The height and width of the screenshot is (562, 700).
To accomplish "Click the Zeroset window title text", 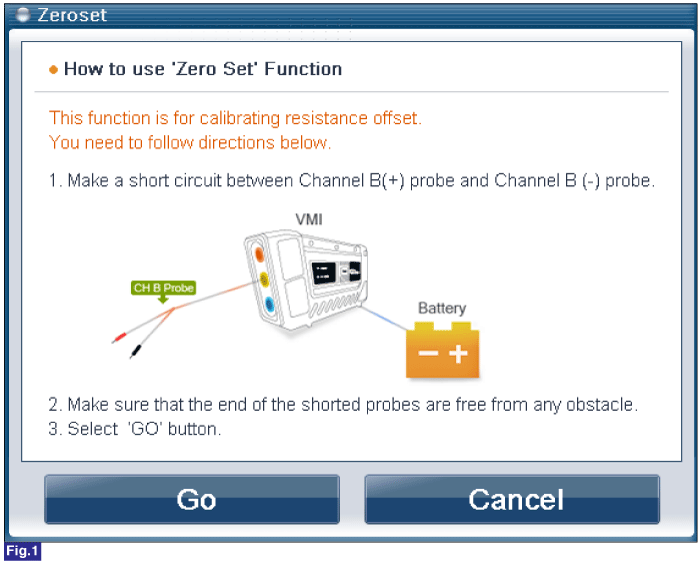I will coord(72,15).
